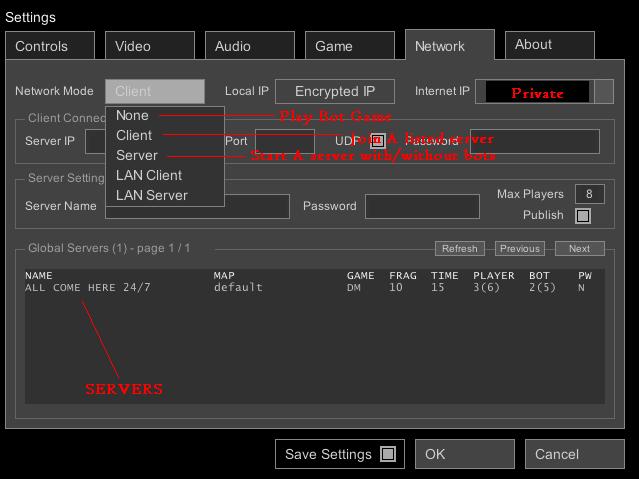Image resolution: width=639 pixels, height=479 pixels.
Task: Select LAN Server network mode
Action: pos(151,195)
